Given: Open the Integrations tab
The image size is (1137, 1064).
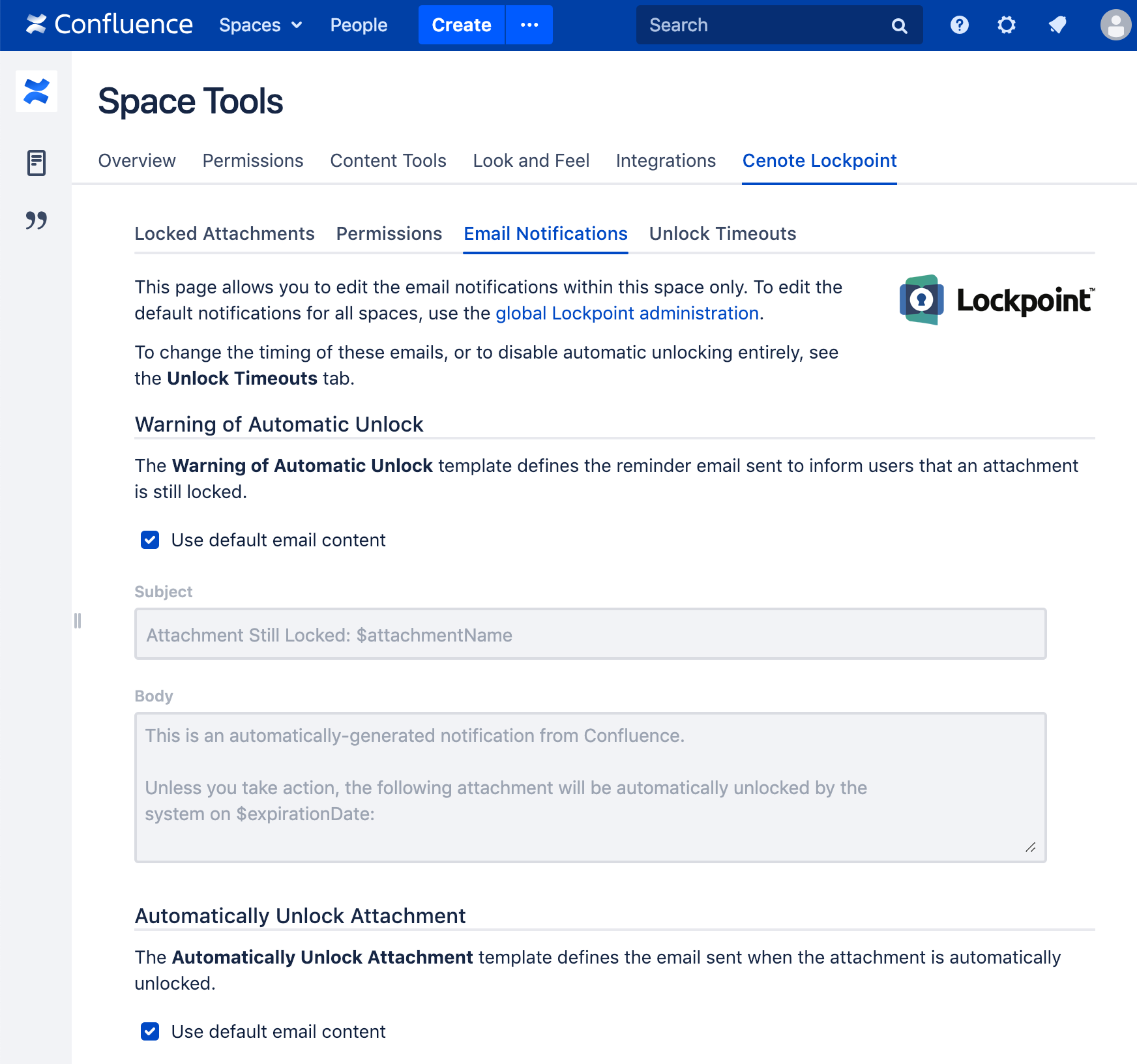Looking at the screenshot, I should coord(666,160).
